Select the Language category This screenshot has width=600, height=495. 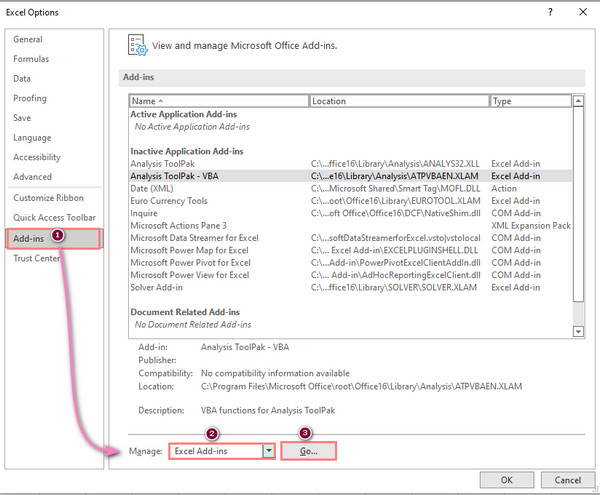32,138
